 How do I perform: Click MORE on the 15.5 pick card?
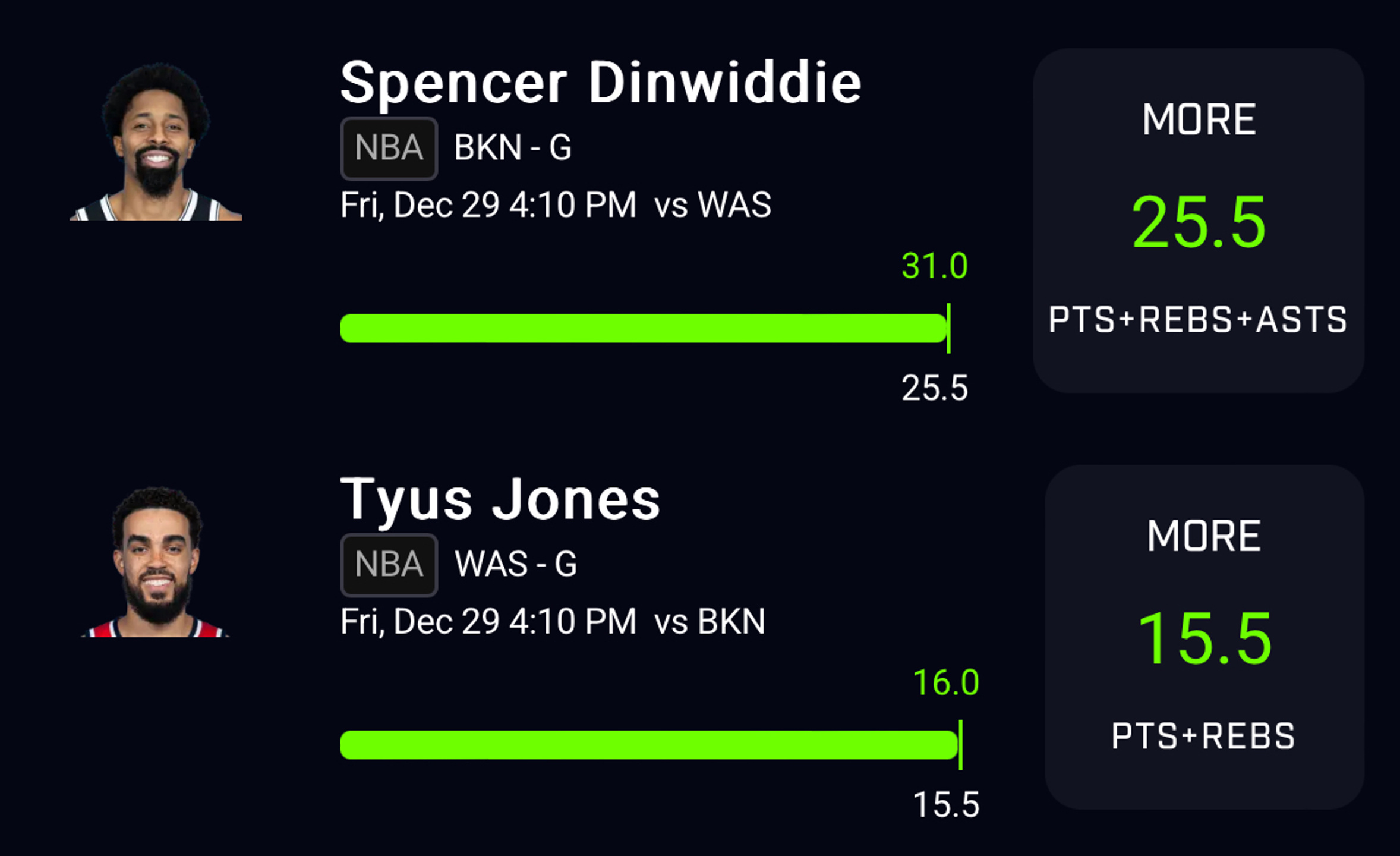pyautogui.click(x=1204, y=536)
